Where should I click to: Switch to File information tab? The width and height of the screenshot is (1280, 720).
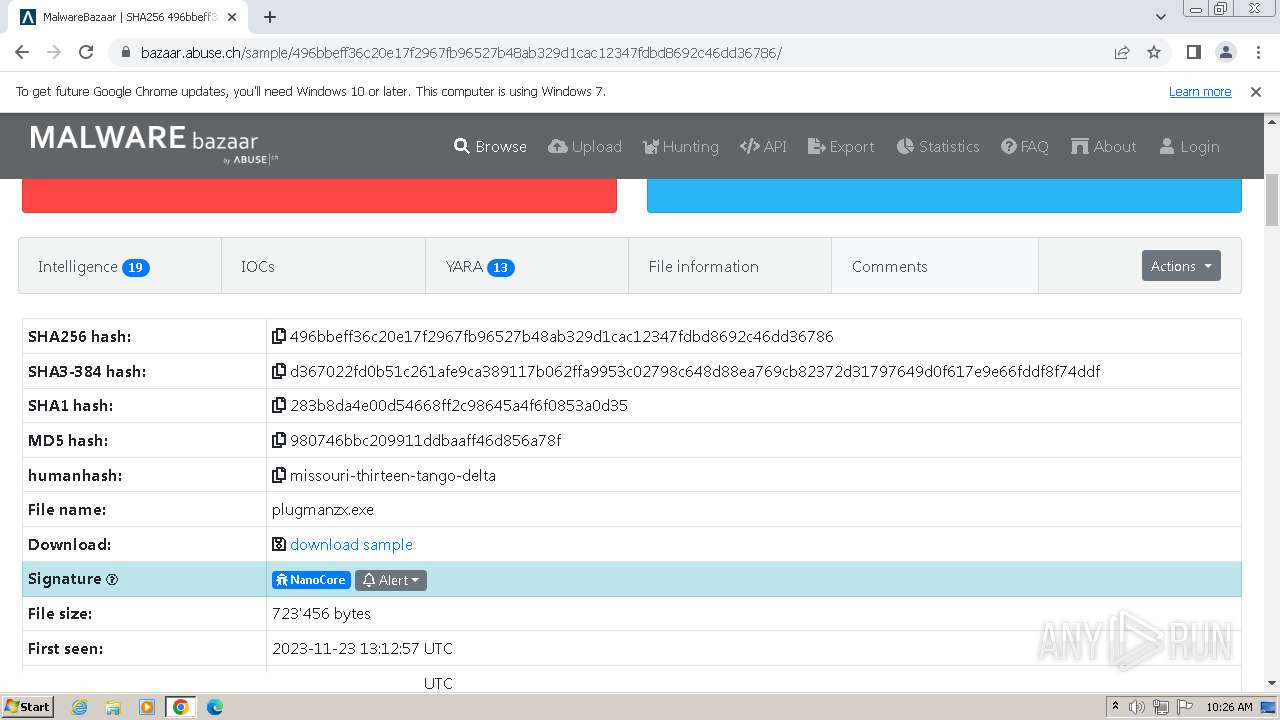pos(730,266)
